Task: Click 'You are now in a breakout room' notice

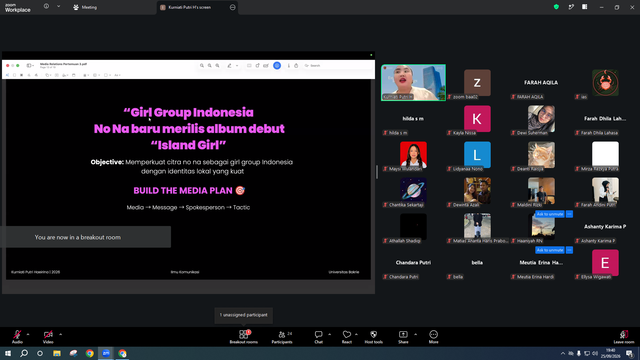Action: (85, 237)
